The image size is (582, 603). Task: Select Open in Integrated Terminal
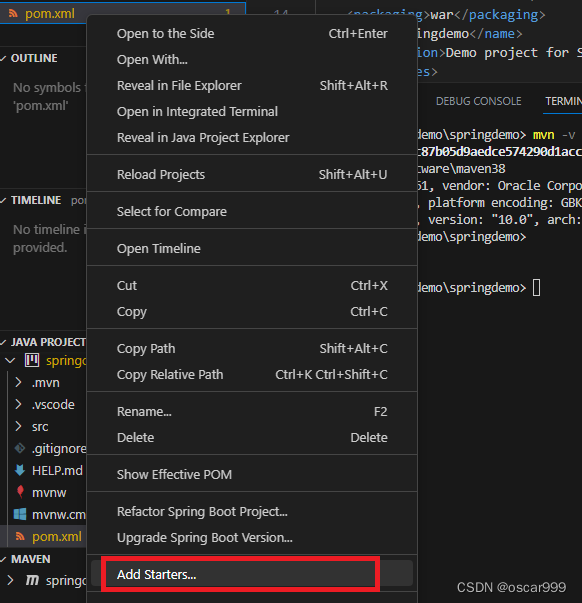(x=252, y=112)
